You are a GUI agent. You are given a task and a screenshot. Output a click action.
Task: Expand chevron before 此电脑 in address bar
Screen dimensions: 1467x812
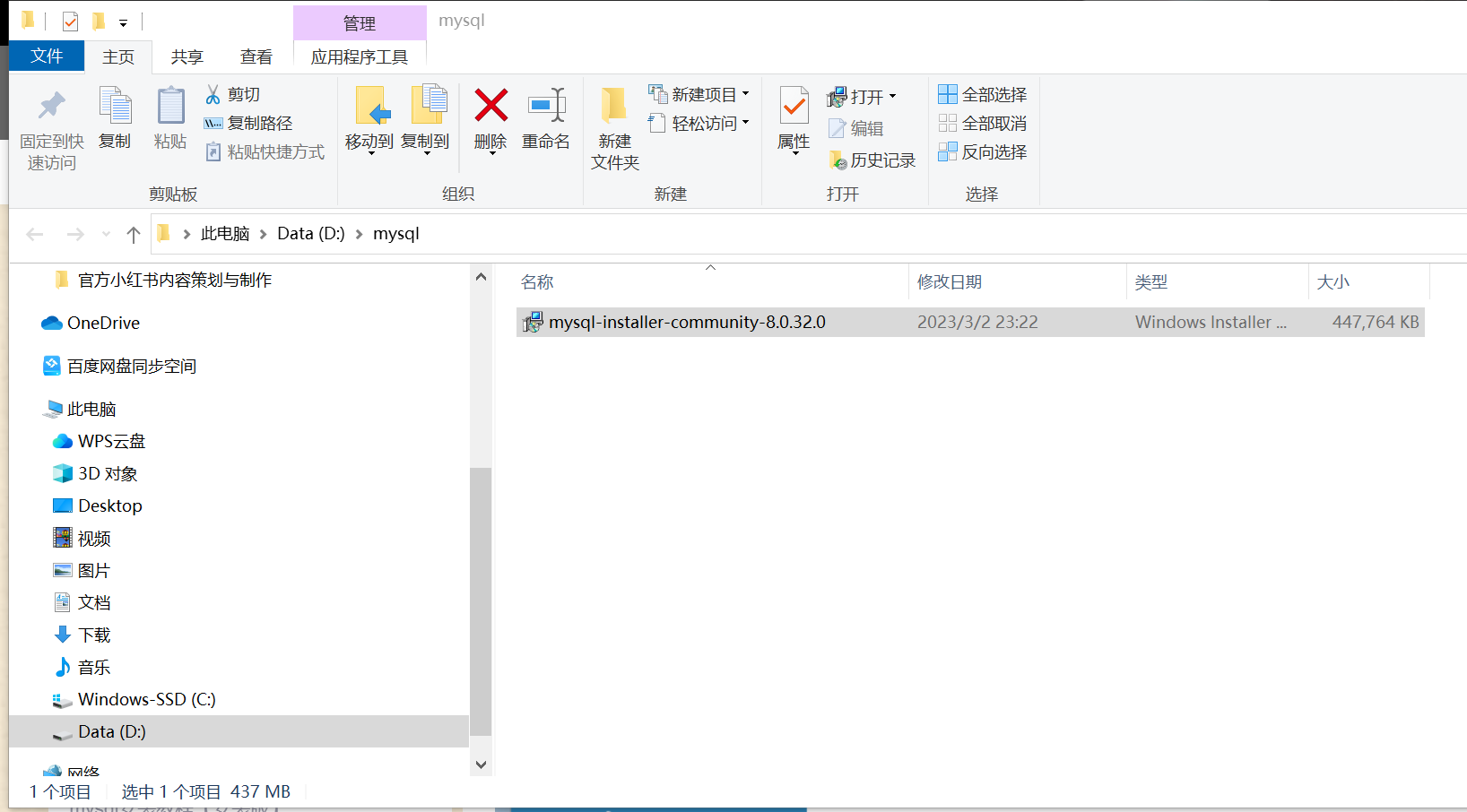click(x=187, y=234)
